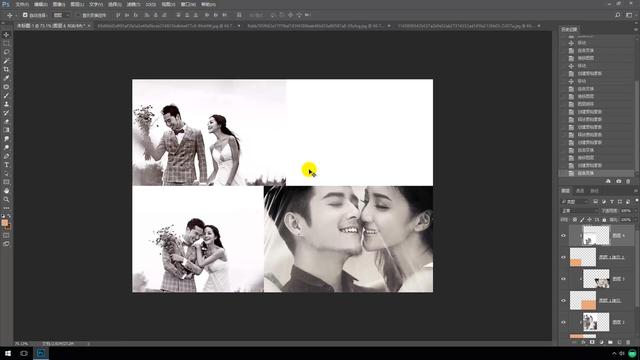
Task: Select the Clone Stamp tool
Action: 6,104
